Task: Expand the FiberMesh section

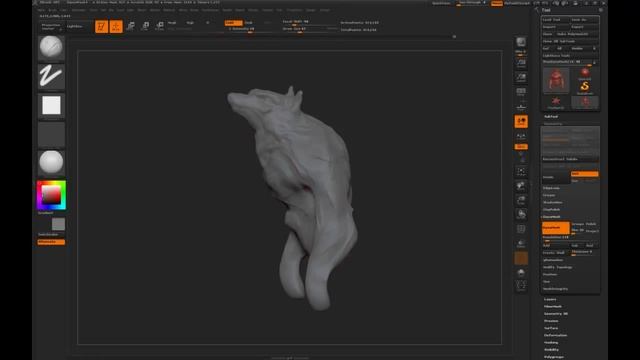Action: (553, 307)
